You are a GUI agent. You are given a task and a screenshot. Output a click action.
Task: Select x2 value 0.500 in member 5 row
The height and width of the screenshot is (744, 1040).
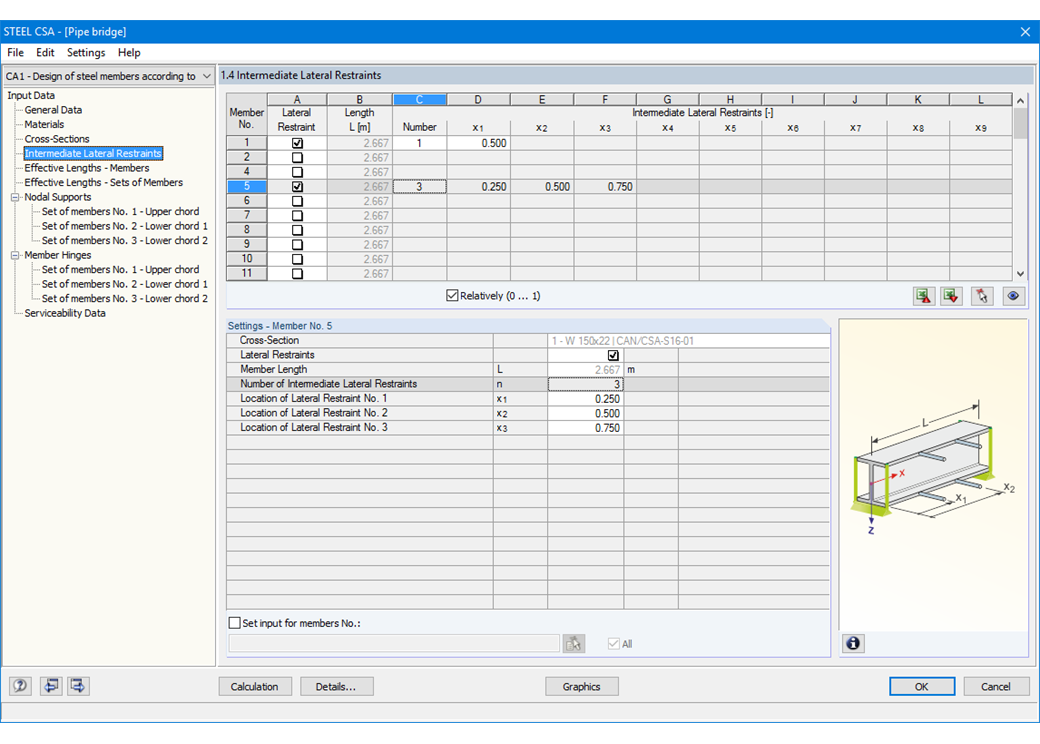(542, 187)
